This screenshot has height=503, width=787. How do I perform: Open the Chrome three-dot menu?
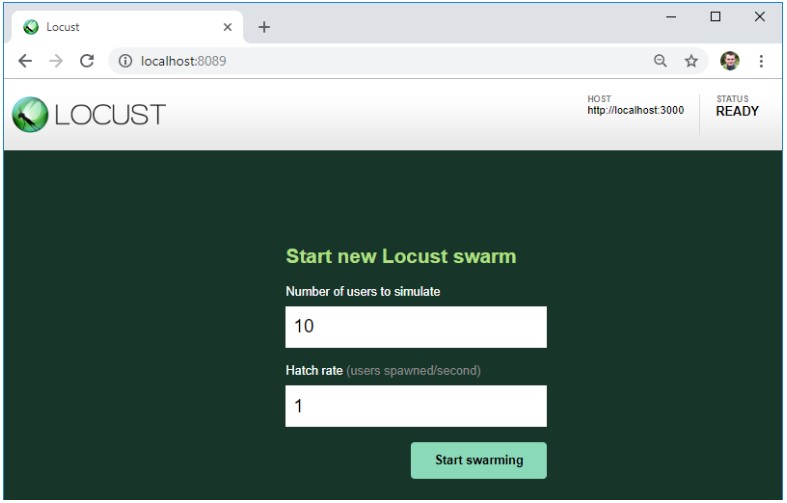pyautogui.click(x=761, y=61)
